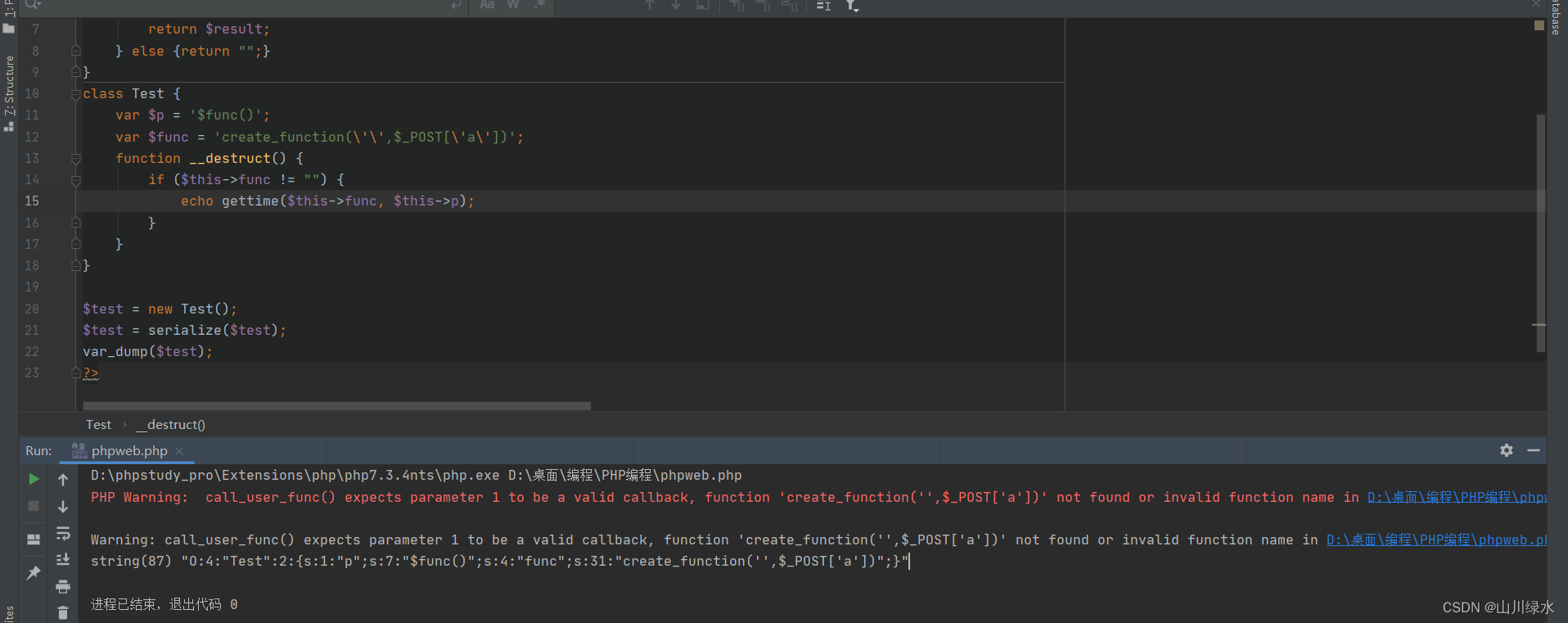1568x623 pixels.
Task: Open the Structure tool window tab
Action: pos(9,93)
